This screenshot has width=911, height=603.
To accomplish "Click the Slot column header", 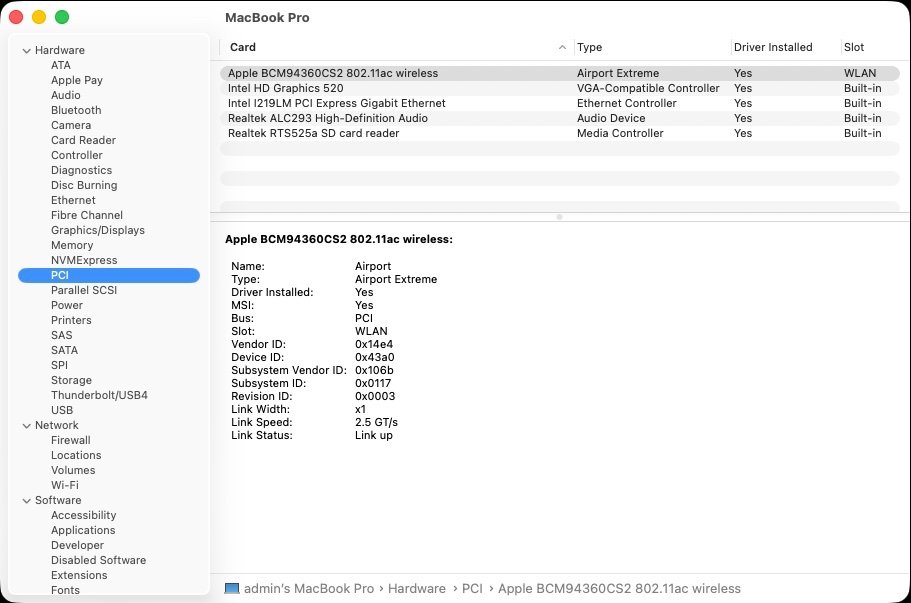I will pyautogui.click(x=853, y=47).
